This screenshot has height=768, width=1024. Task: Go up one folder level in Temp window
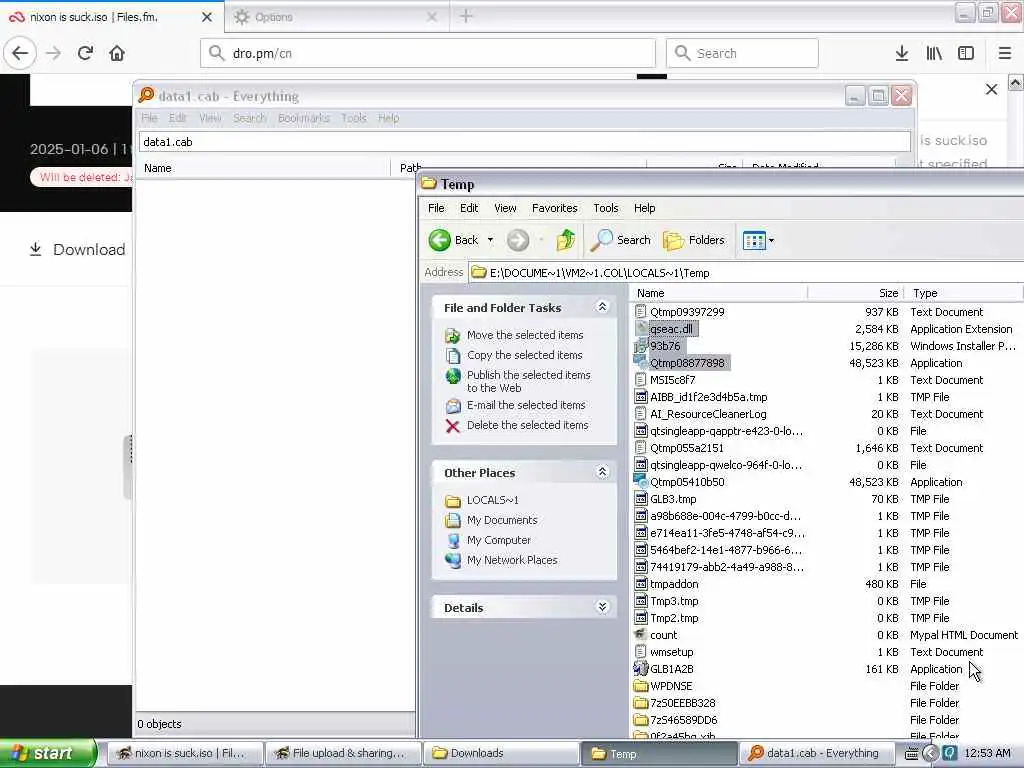[x=566, y=240]
